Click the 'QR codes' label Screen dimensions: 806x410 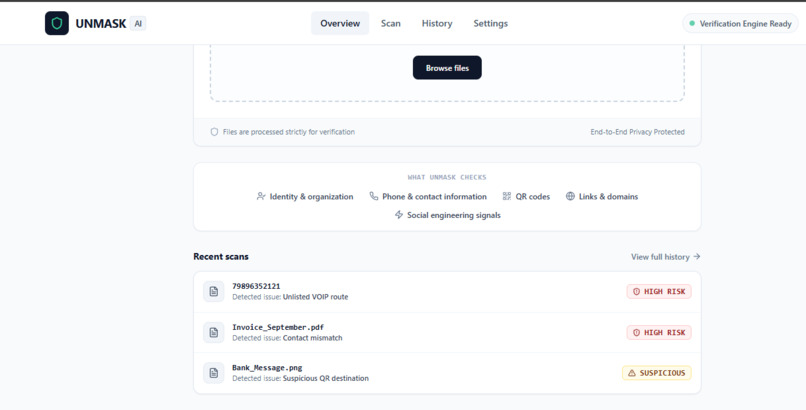533,197
